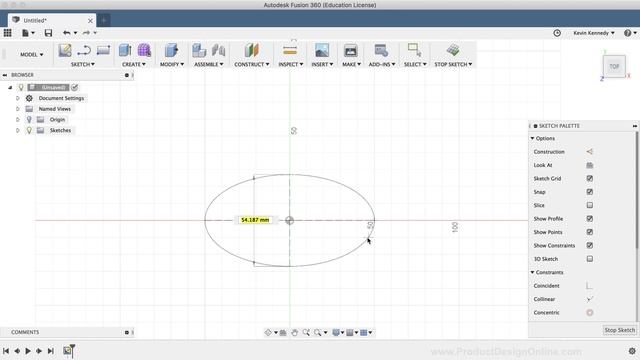Enable the 3D Sketch checkbox
The height and width of the screenshot is (360, 640).
click(x=589, y=259)
